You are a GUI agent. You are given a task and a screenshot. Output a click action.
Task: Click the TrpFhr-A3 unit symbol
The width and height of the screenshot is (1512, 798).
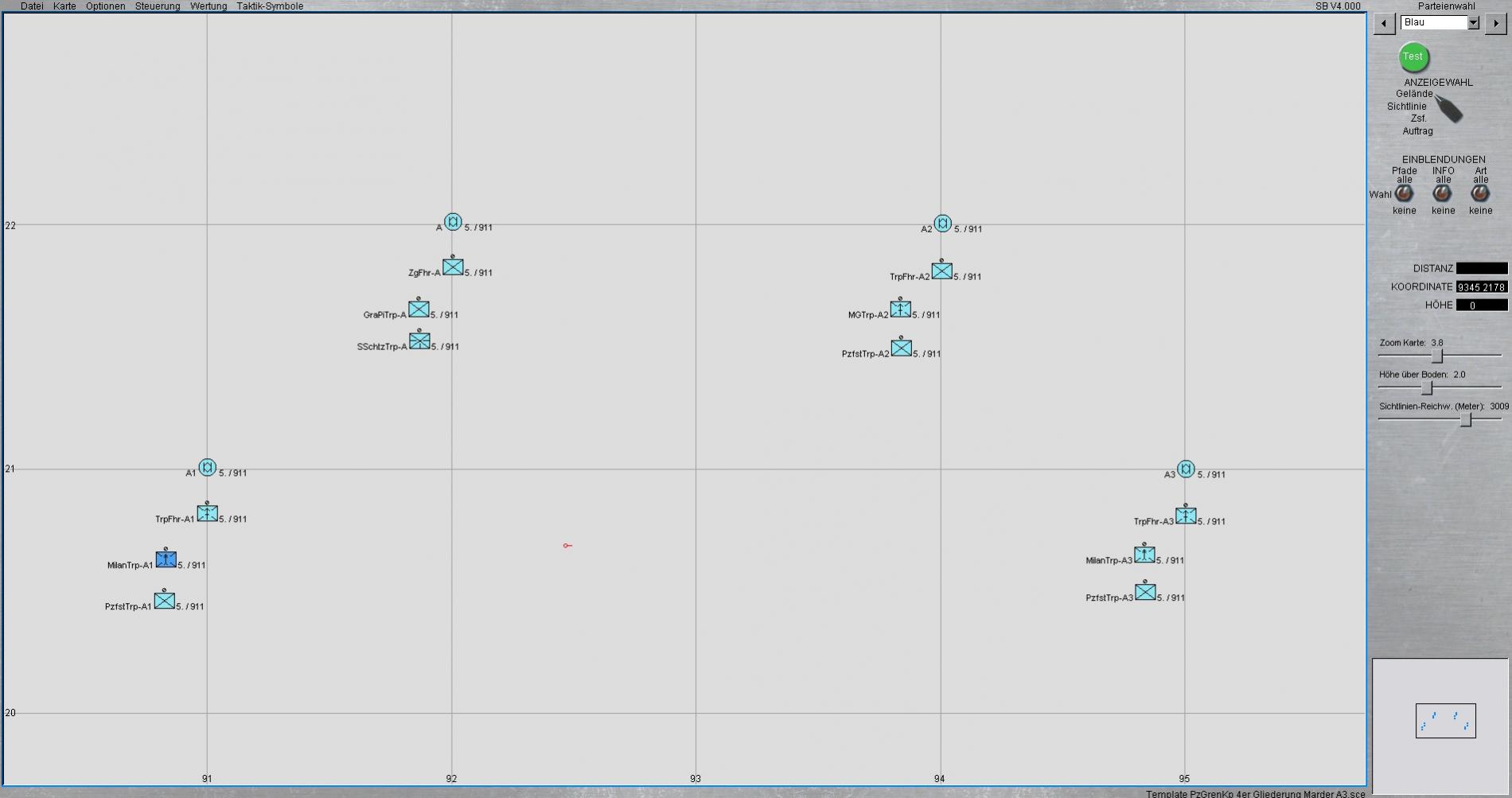pos(1186,516)
